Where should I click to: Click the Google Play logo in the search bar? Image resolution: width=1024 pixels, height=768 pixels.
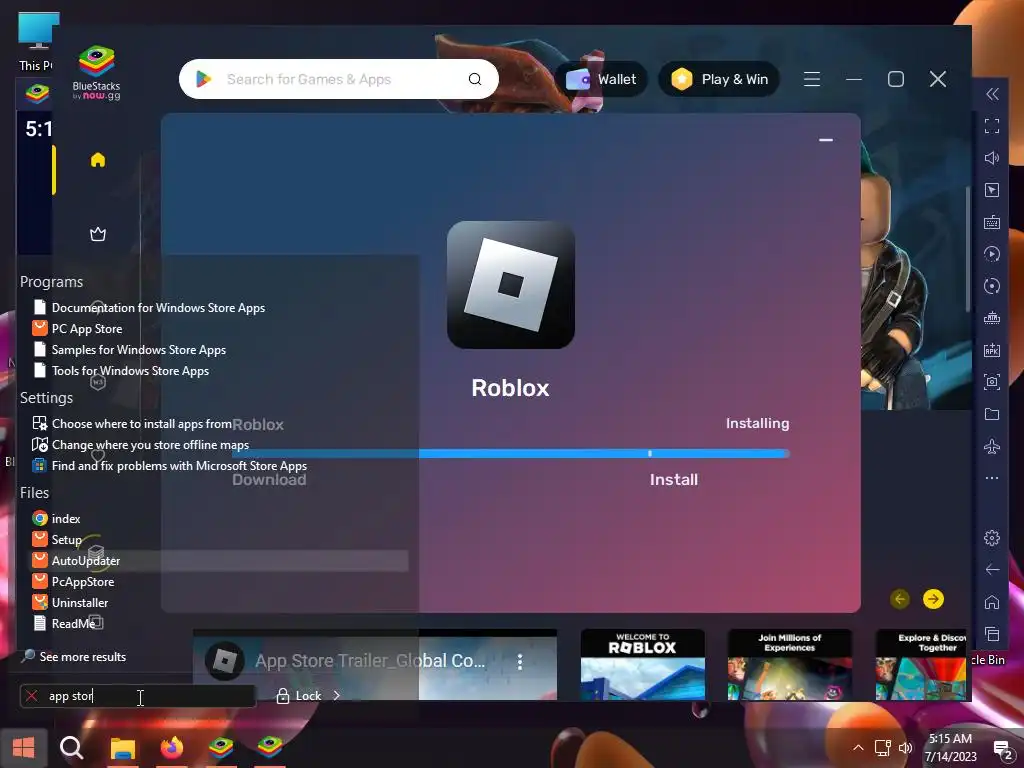[204, 79]
